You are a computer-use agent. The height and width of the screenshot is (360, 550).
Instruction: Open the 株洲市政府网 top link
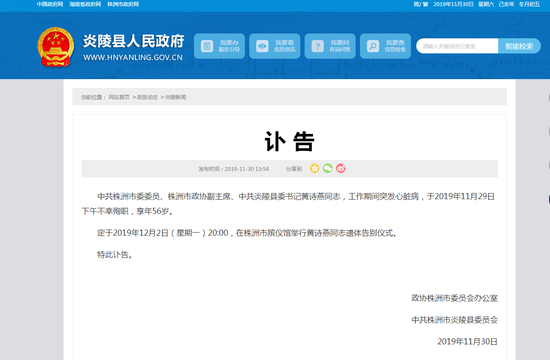123,4
